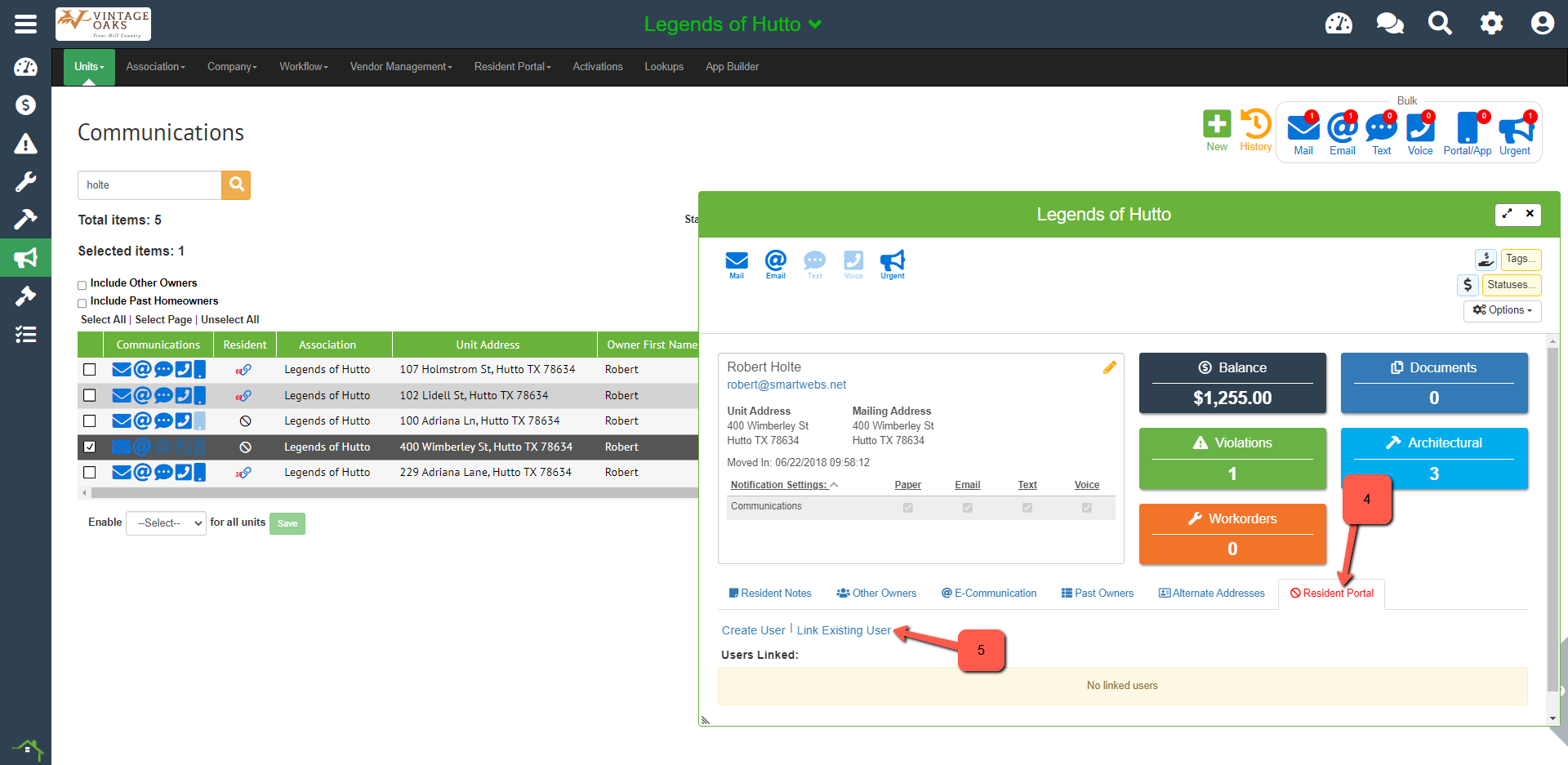Click the pencil edit icon for Robert Holte

point(1109,367)
